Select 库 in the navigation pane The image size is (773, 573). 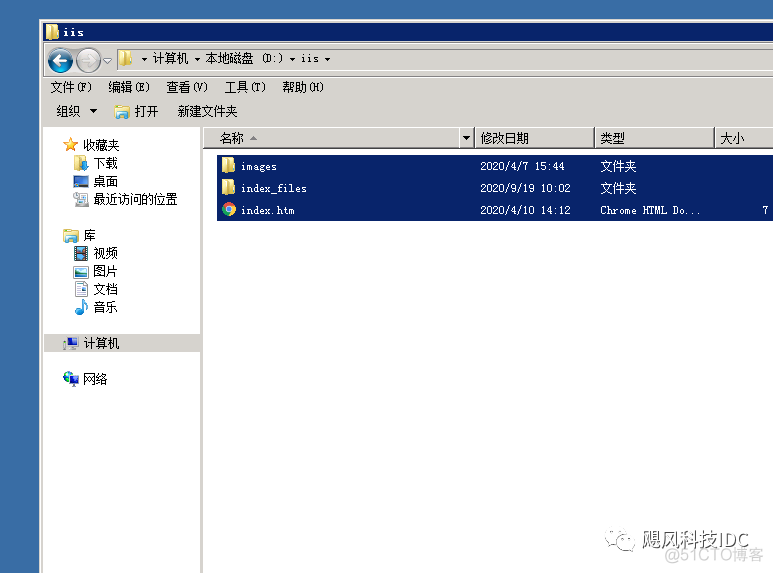click(89, 236)
